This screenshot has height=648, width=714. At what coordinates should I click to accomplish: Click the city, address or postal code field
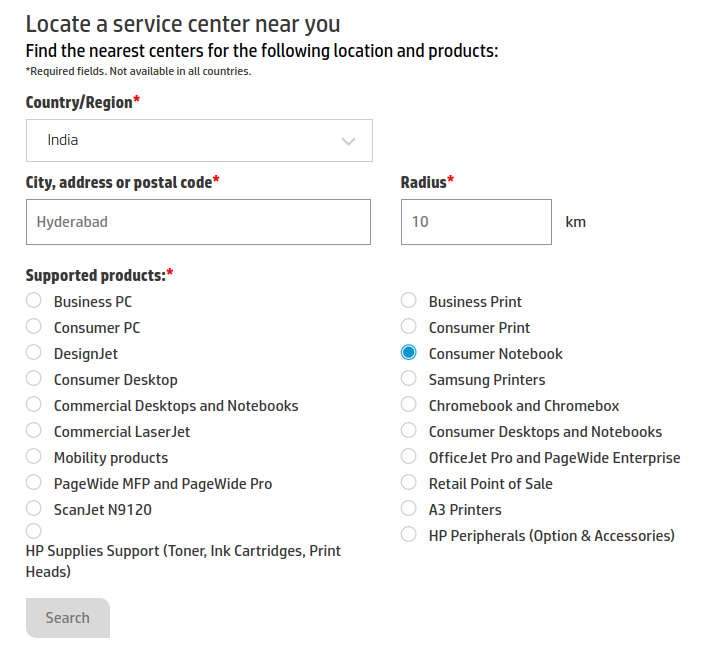198,222
